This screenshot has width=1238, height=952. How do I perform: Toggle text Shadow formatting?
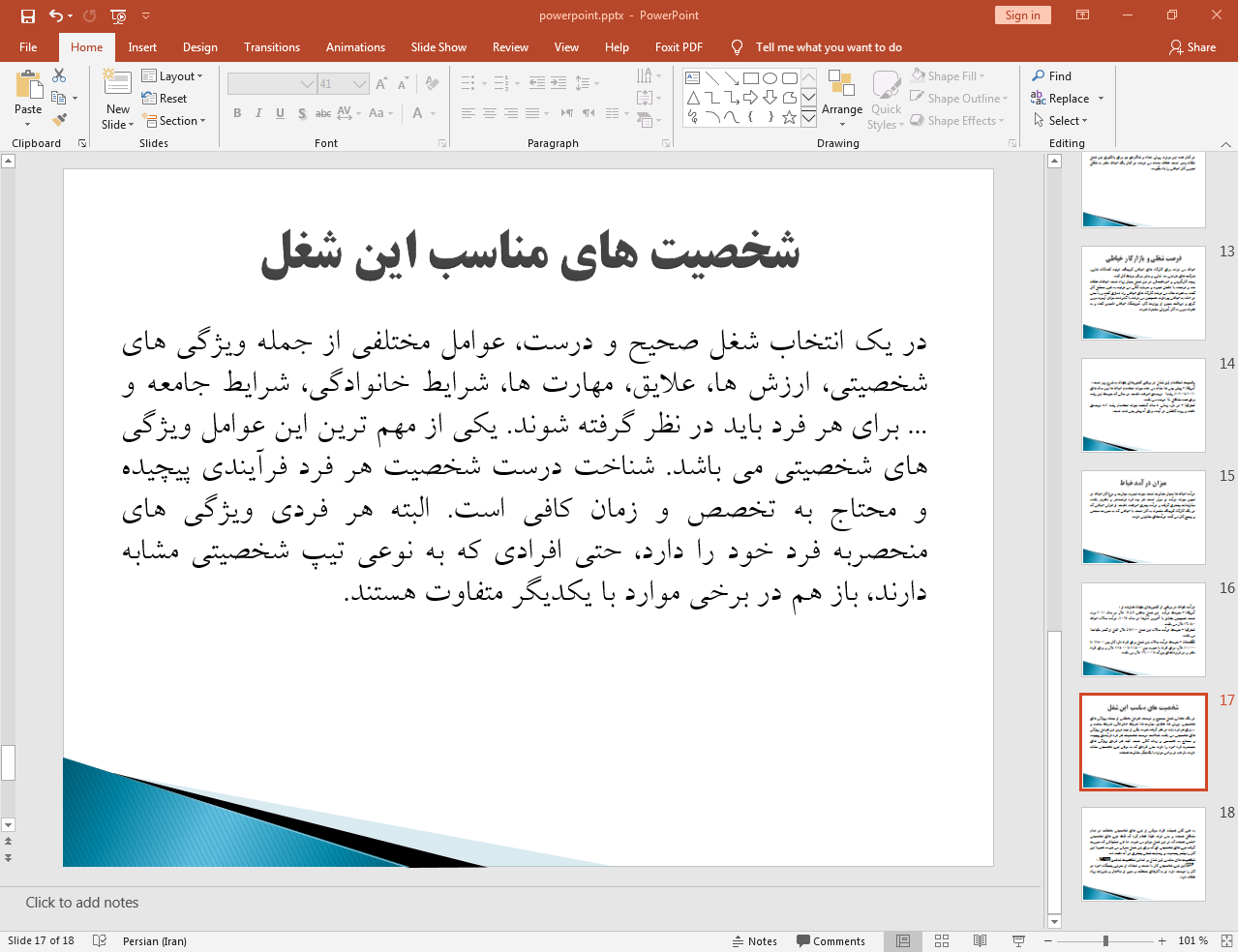(302, 113)
